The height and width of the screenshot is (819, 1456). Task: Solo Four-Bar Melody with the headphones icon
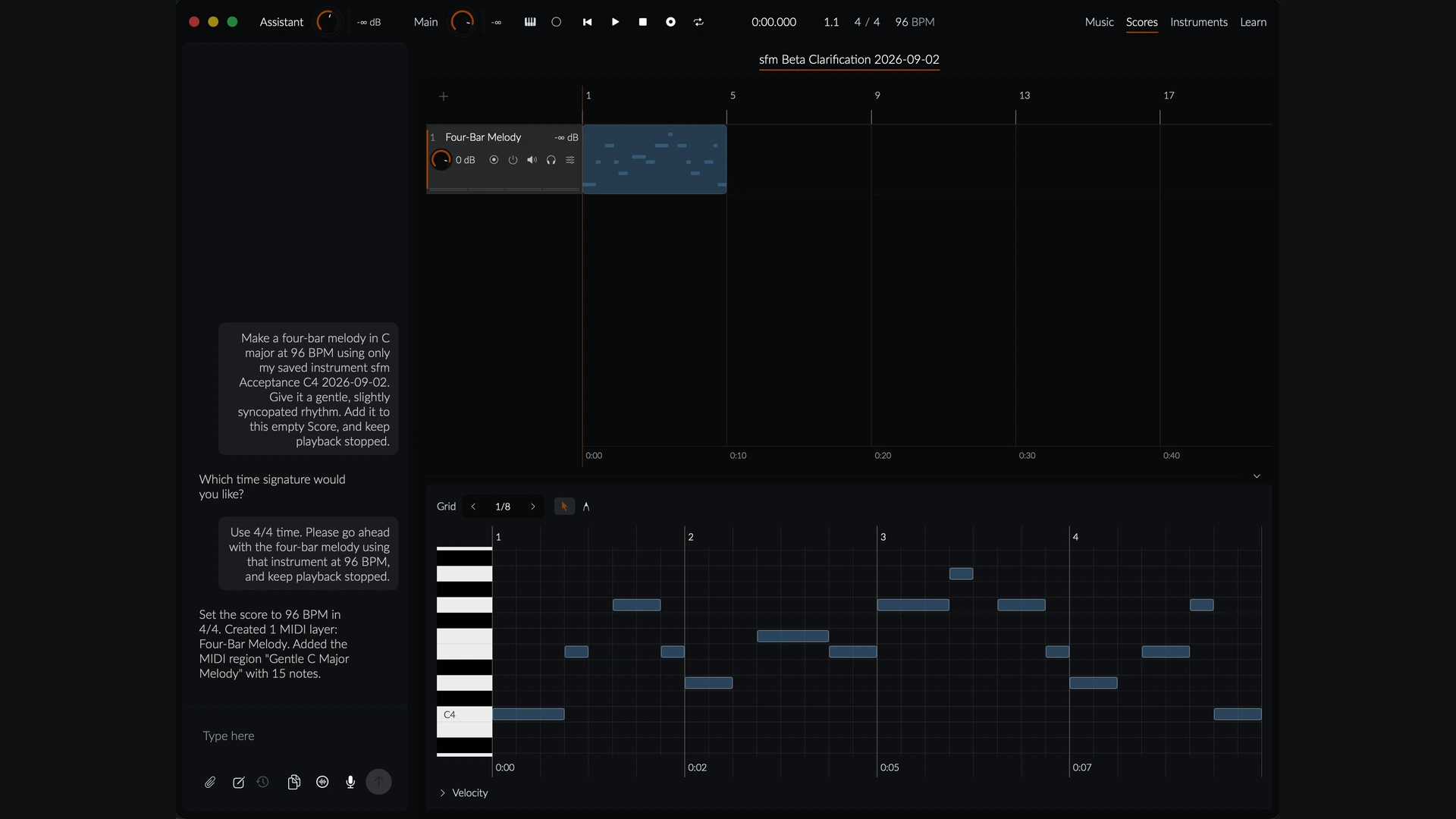click(551, 160)
